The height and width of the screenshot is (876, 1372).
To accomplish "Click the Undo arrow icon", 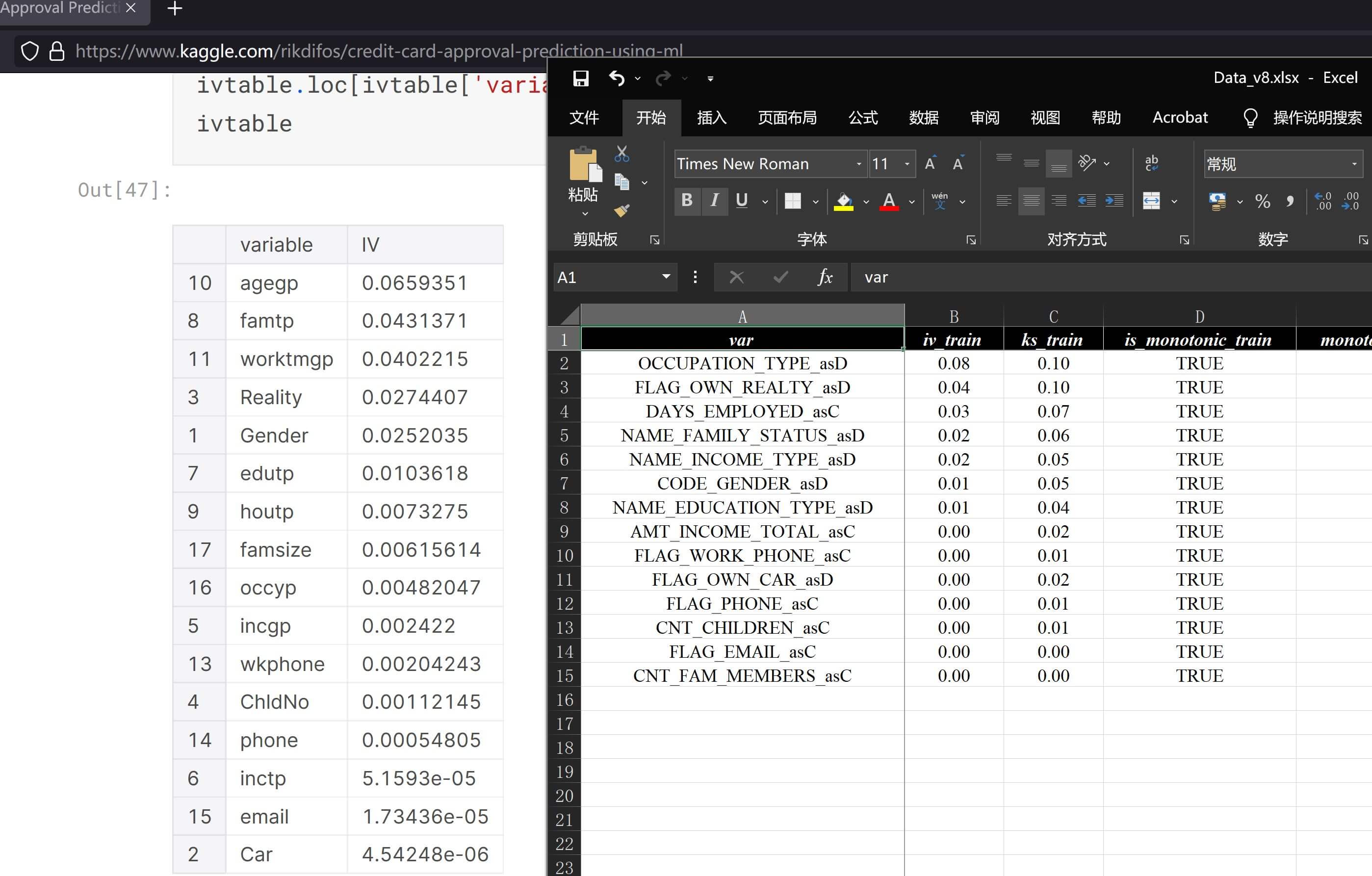I will click(x=617, y=78).
